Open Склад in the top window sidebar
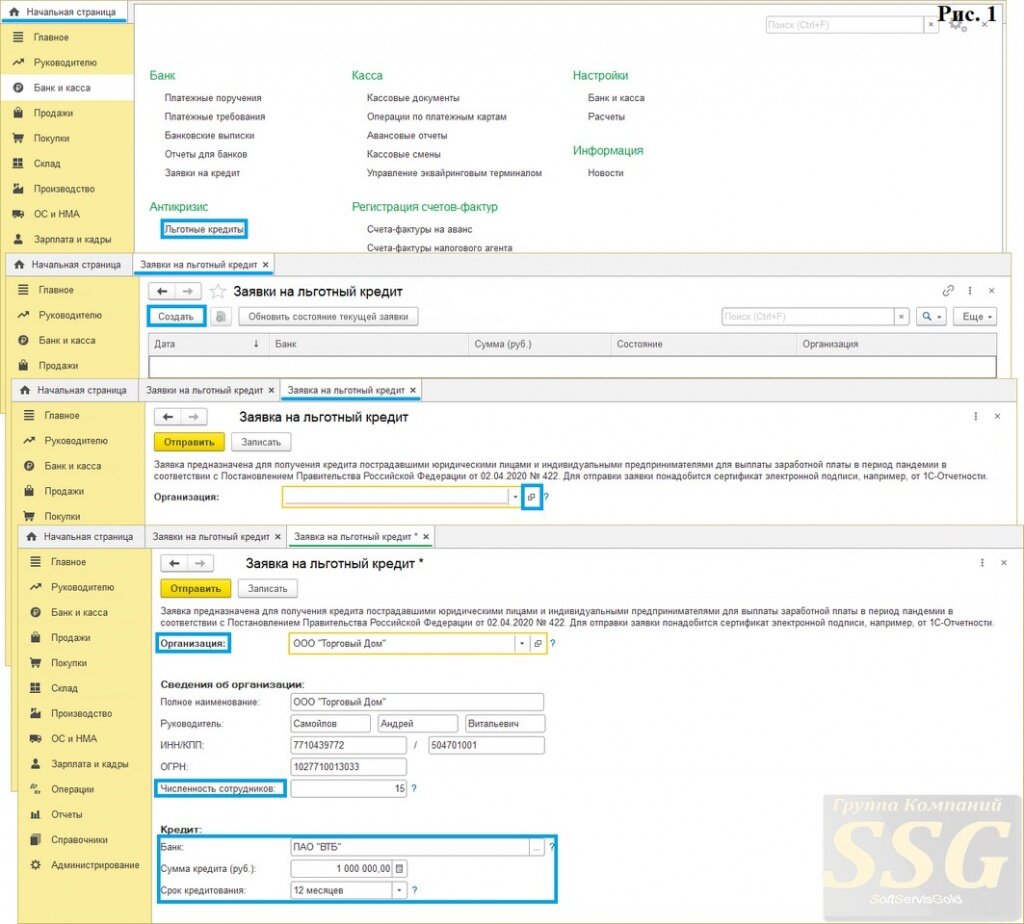Screen dimensions: 1024x924 (46, 163)
